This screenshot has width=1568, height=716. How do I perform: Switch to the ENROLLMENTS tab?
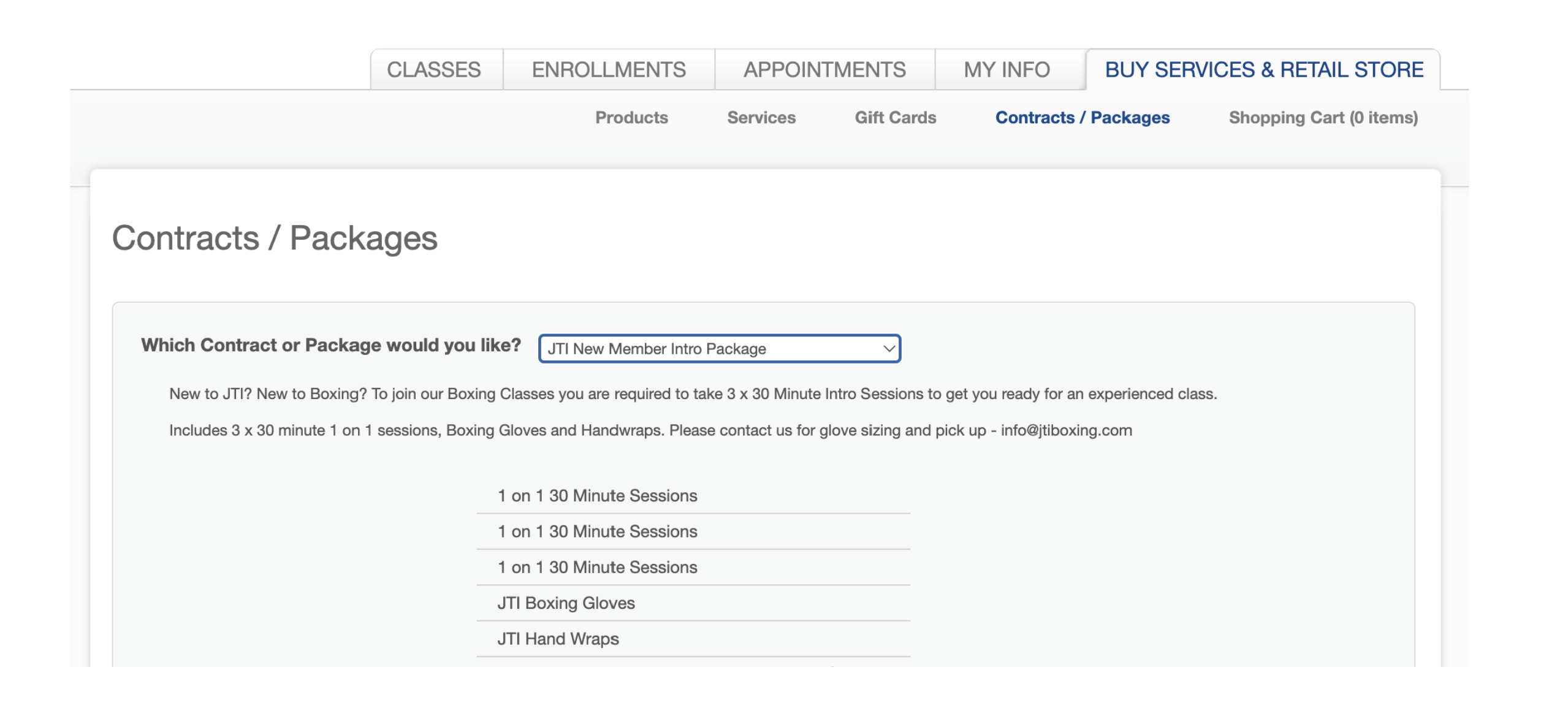pos(609,70)
